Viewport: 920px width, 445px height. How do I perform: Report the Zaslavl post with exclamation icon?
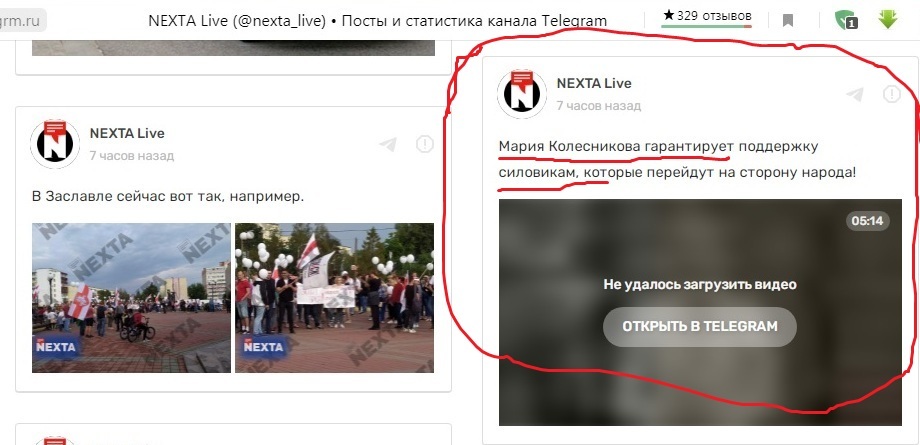click(425, 144)
